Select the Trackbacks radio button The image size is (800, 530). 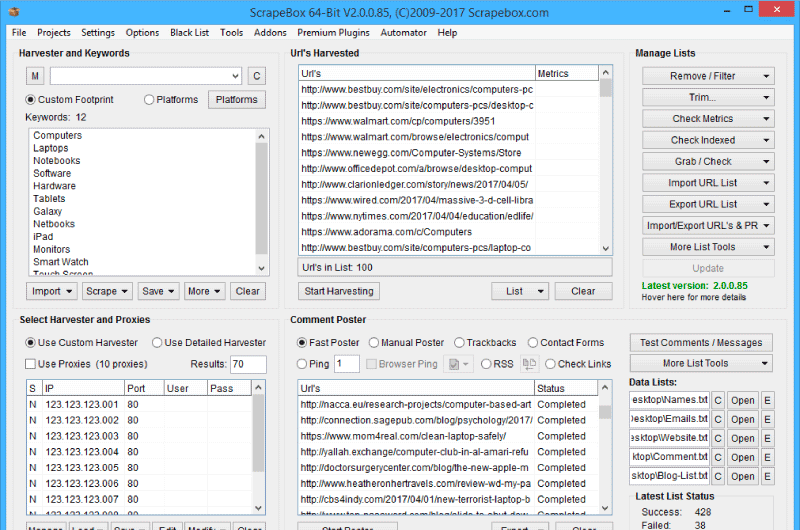coord(459,343)
